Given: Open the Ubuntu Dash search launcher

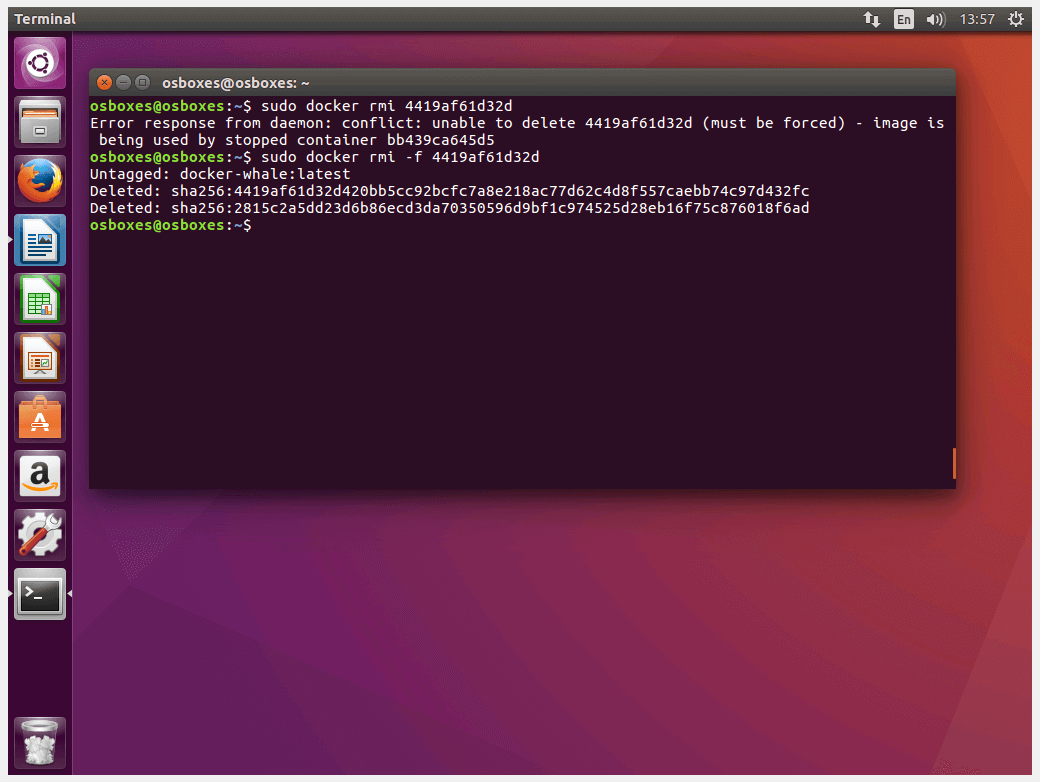Looking at the screenshot, I should pyautogui.click(x=40, y=63).
